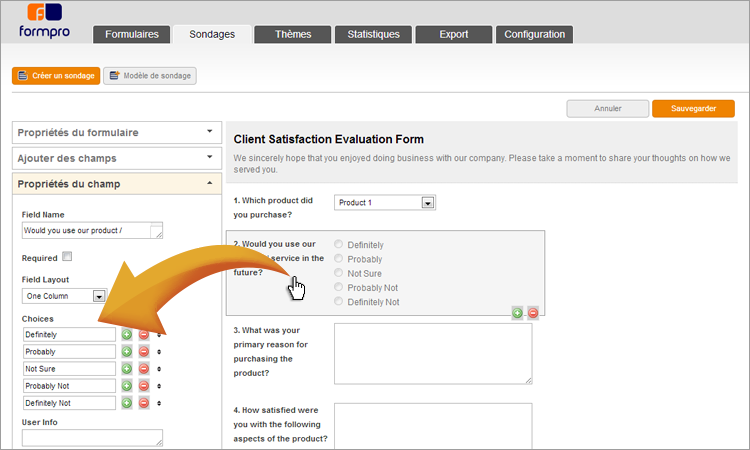Image resolution: width=750 pixels, height=450 pixels.
Task: Remove the Probably Not choice
Action: coord(144,386)
